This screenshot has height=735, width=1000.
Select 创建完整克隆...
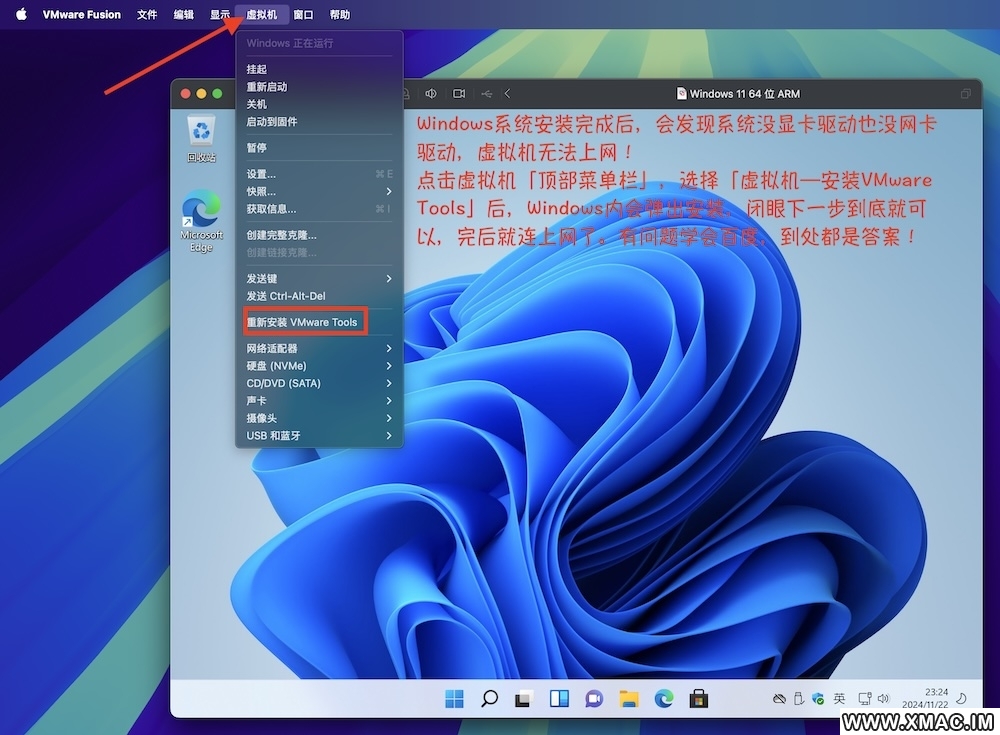click(319, 235)
